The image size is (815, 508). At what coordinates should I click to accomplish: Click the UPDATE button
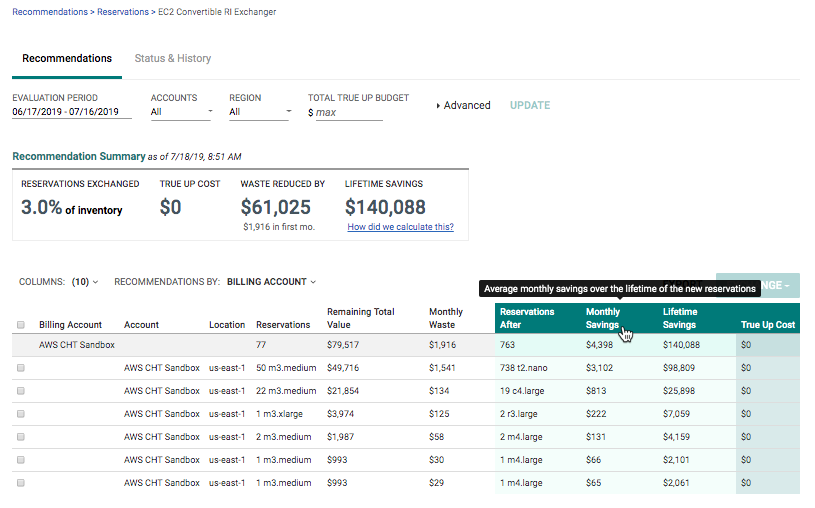tap(530, 105)
